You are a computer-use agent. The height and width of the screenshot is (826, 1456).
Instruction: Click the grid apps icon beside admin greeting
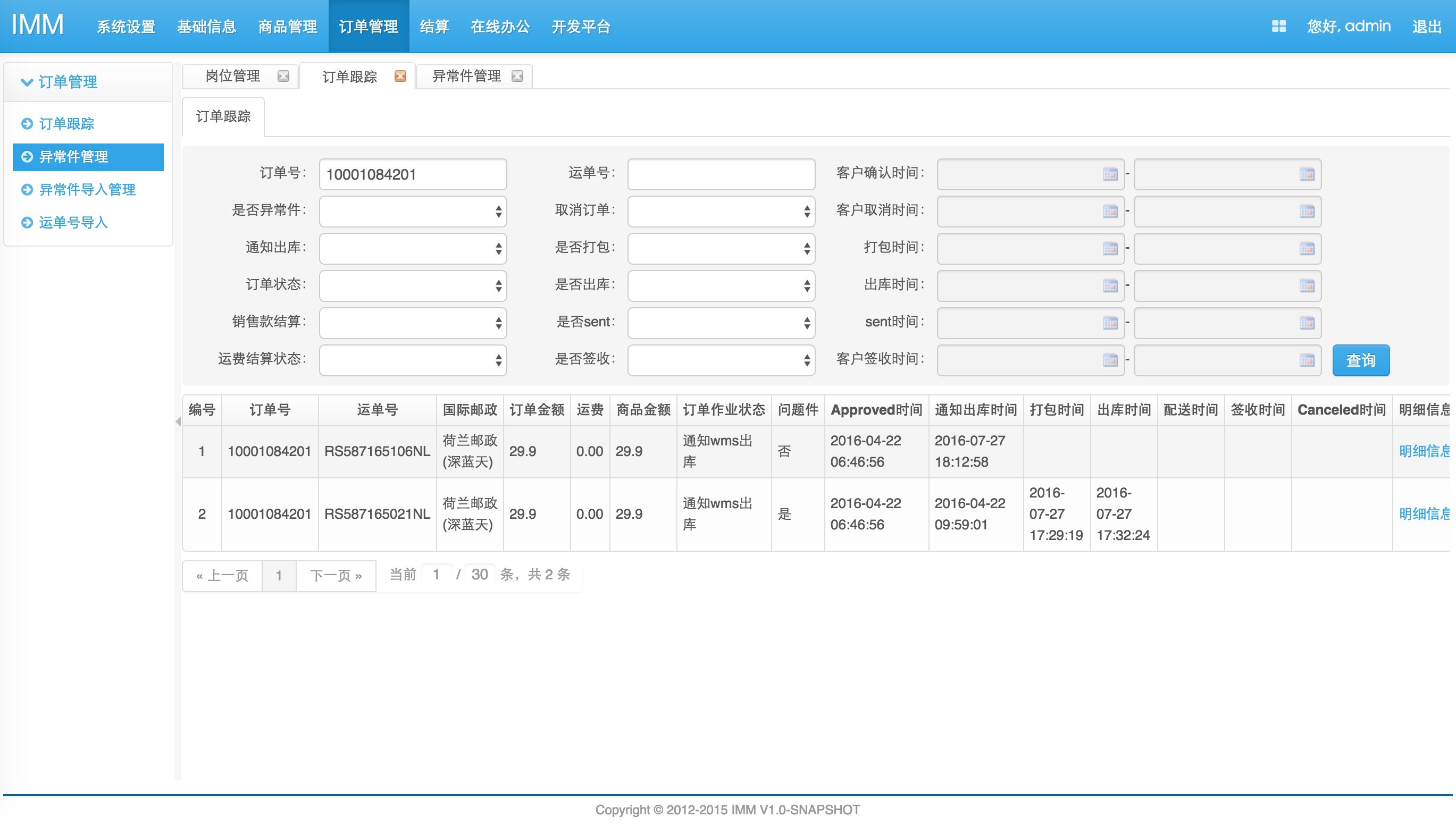(x=1278, y=26)
